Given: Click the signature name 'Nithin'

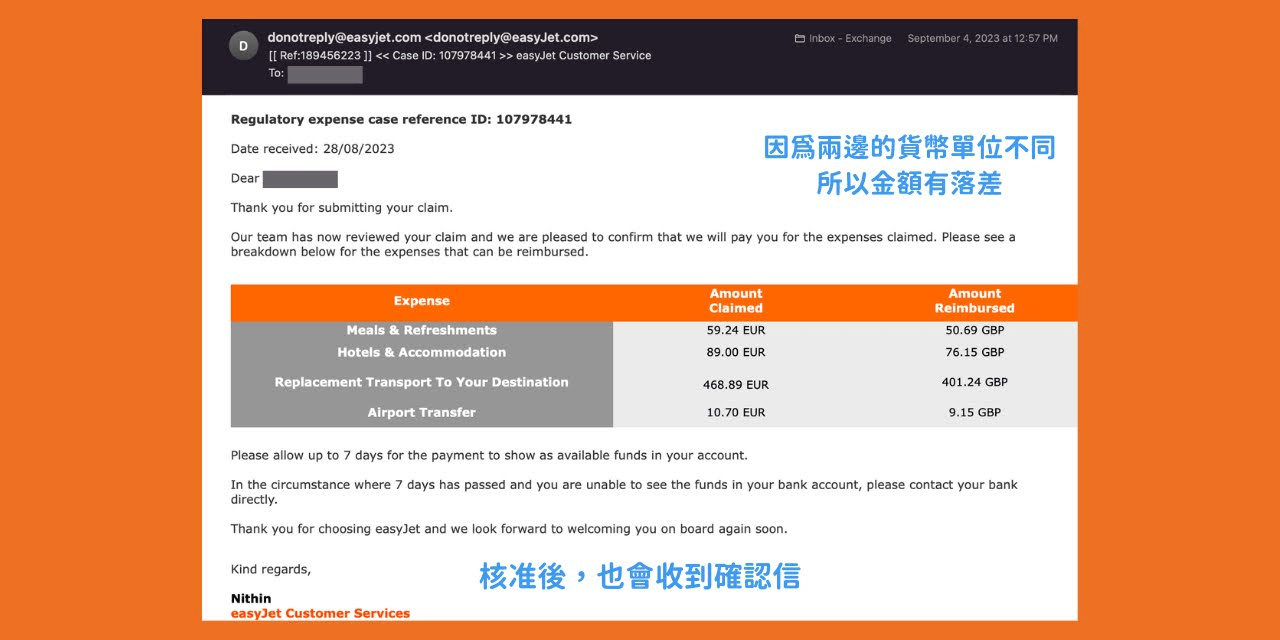Looking at the screenshot, I should (x=251, y=599).
